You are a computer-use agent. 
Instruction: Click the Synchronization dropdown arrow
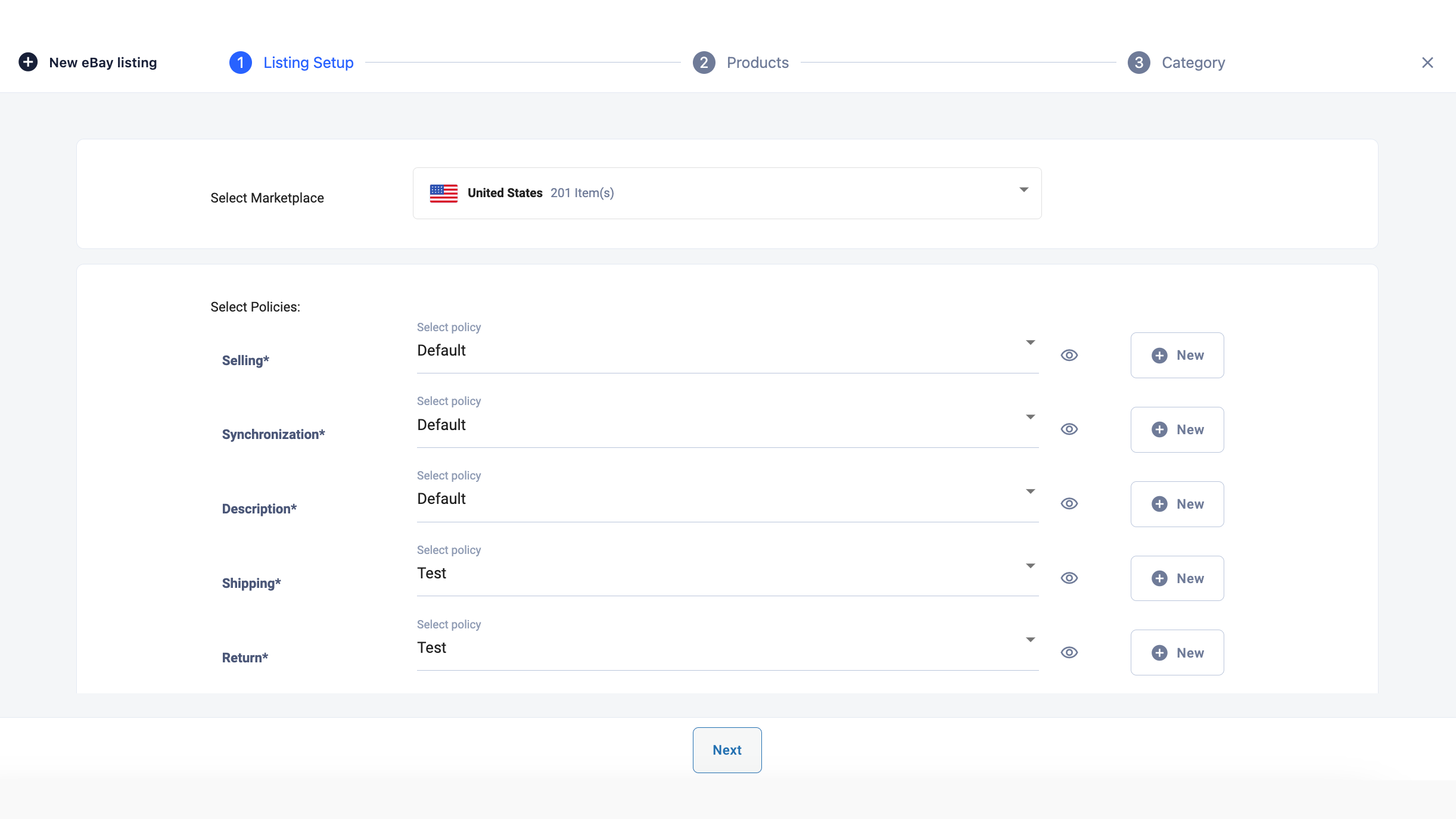point(1031,417)
